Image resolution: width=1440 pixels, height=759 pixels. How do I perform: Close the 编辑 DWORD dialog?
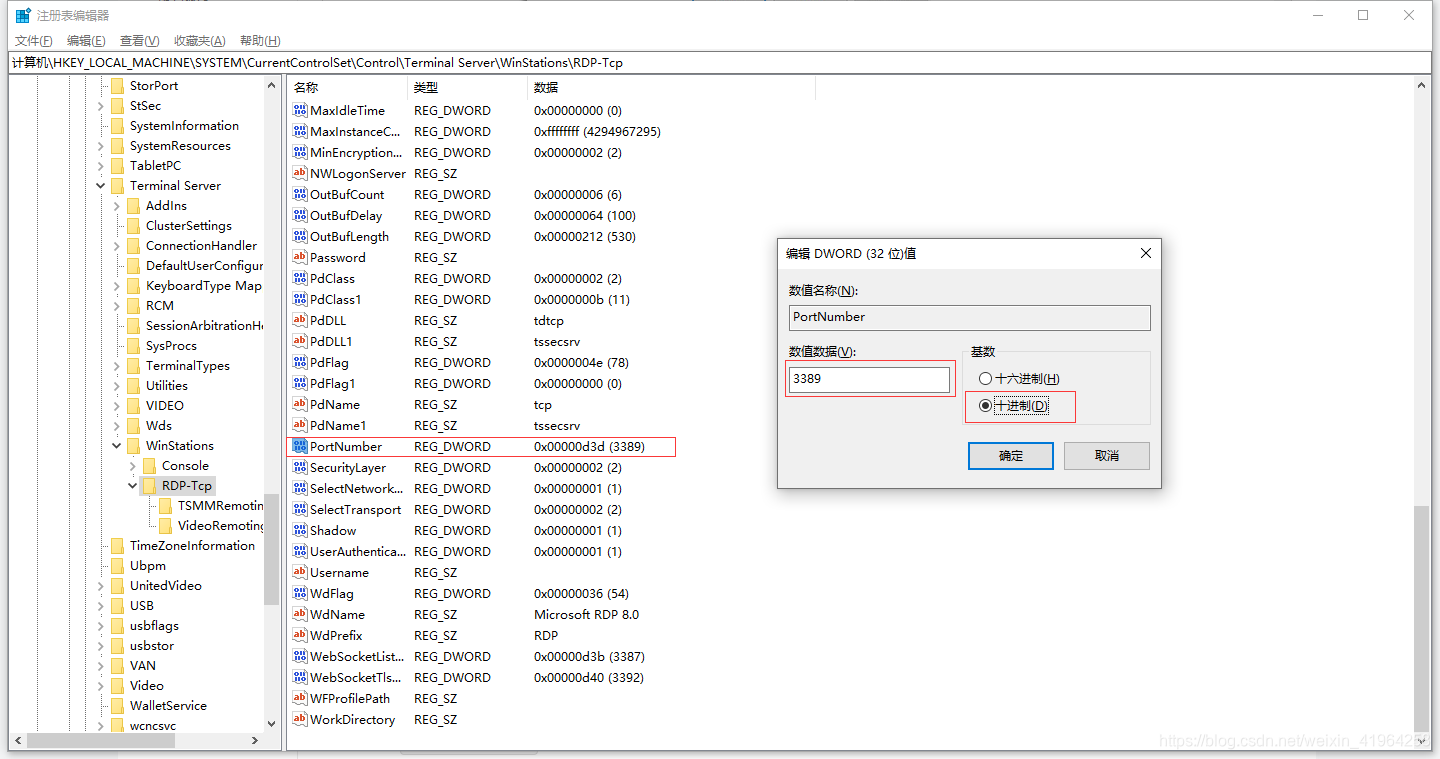coord(1146,254)
